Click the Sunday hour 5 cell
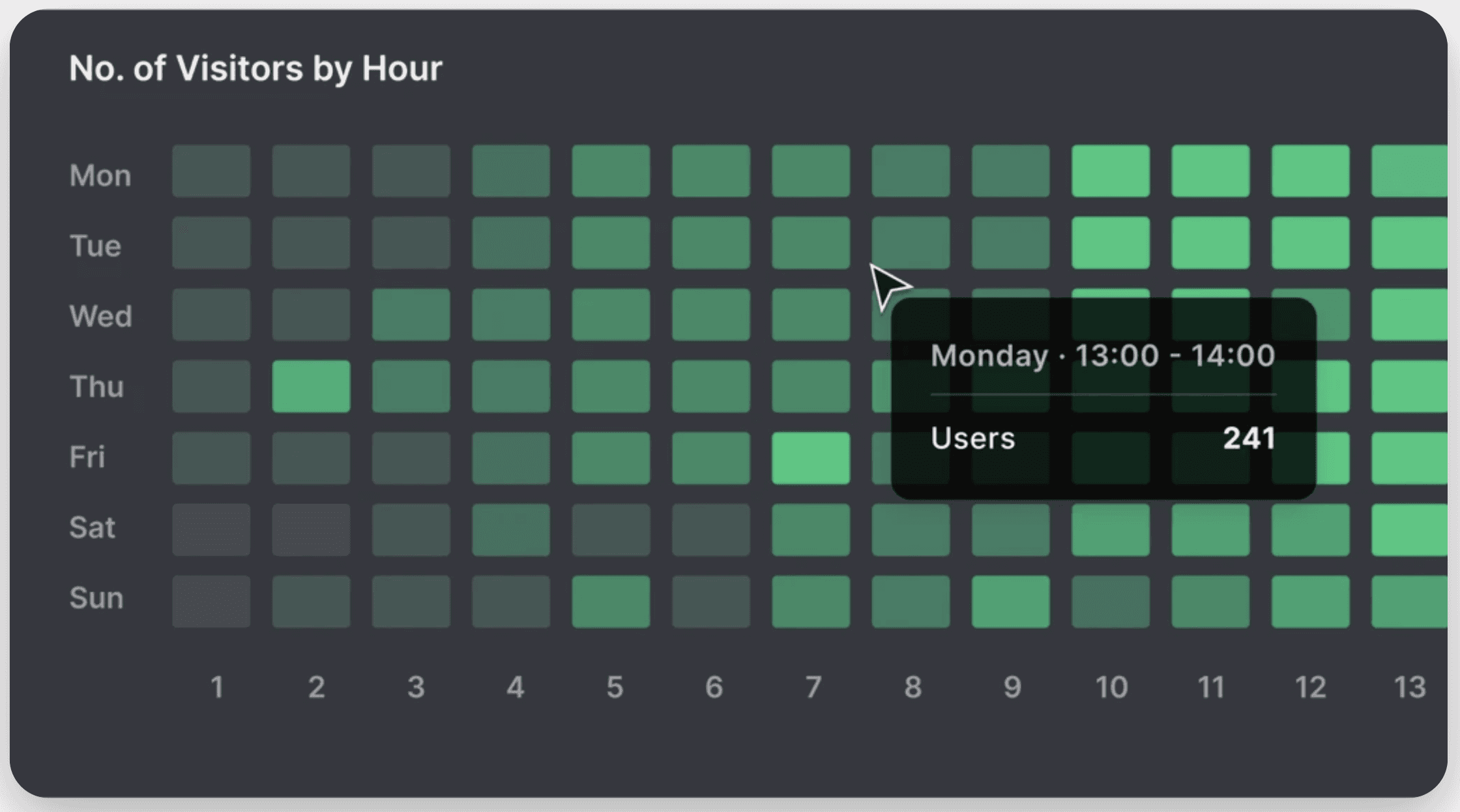This screenshot has width=1460, height=812. tap(611, 602)
